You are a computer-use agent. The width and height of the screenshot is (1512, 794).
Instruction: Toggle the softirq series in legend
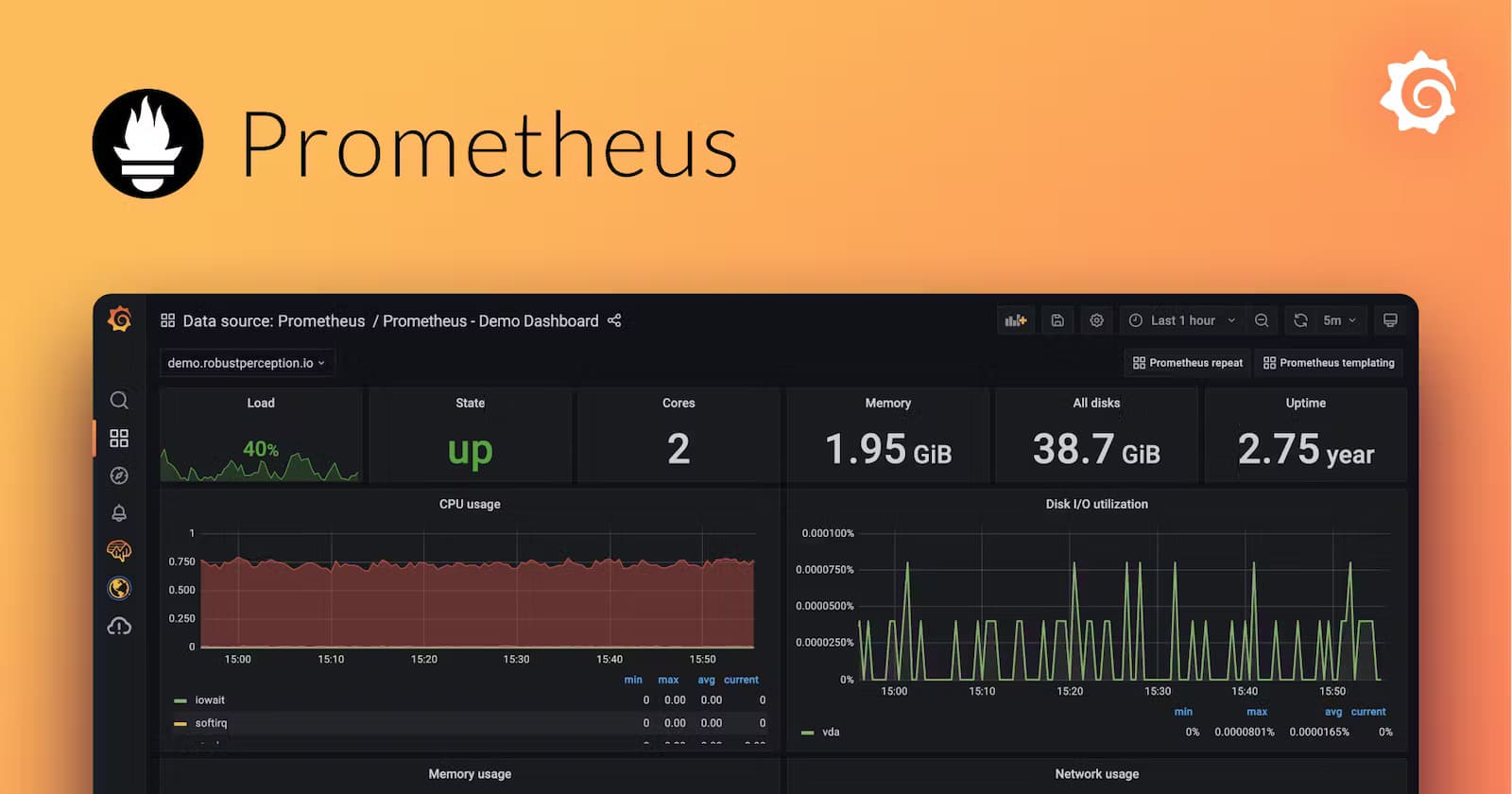coord(211,723)
